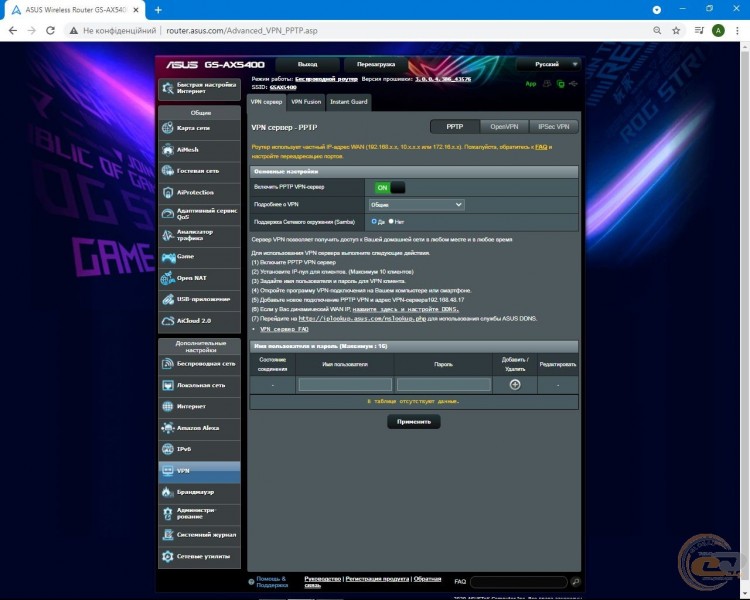750x600 pixels.
Task: Bookmark page with the star icon
Action: pos(676,31)
